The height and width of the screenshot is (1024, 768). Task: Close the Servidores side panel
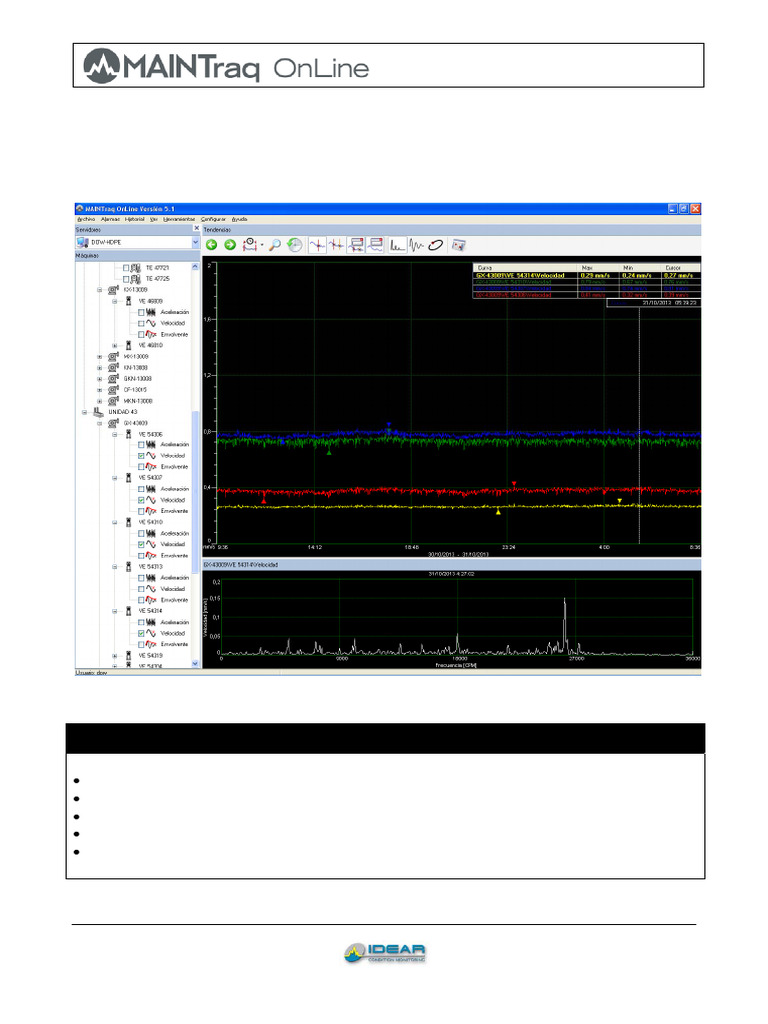point(195,229)
